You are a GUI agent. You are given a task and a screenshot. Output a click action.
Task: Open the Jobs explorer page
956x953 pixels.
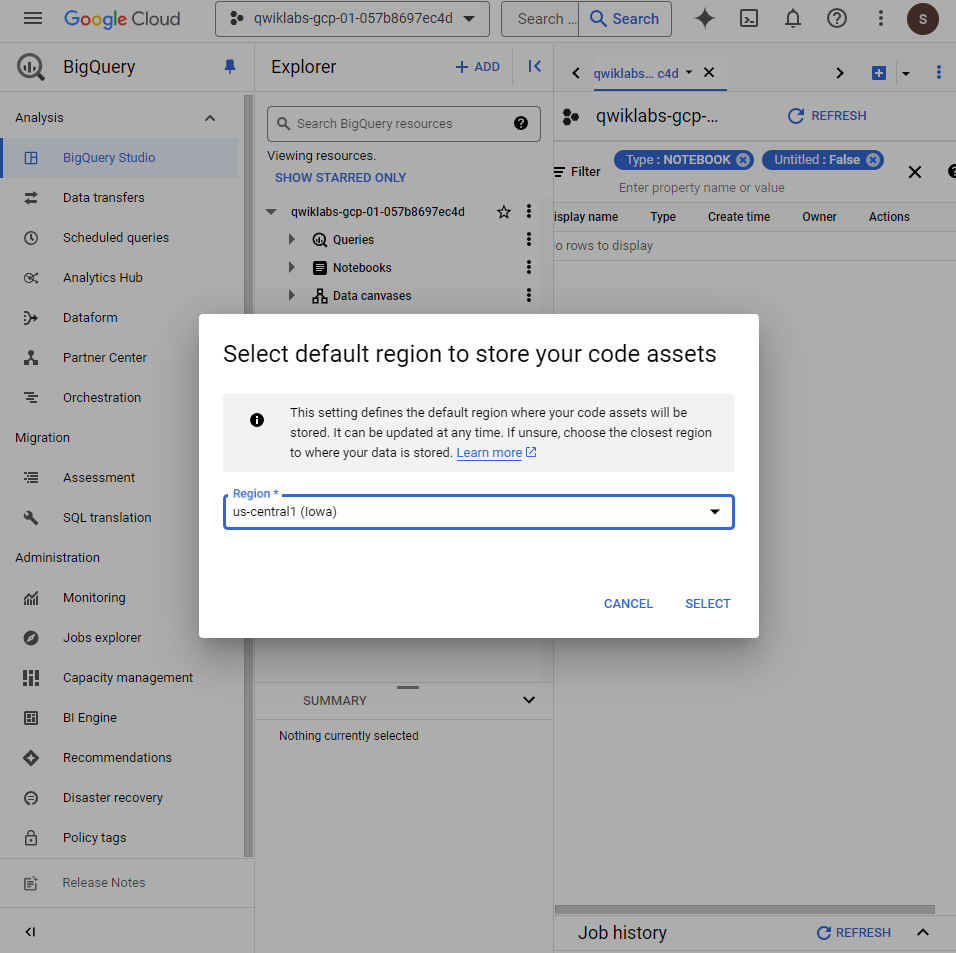101,638
